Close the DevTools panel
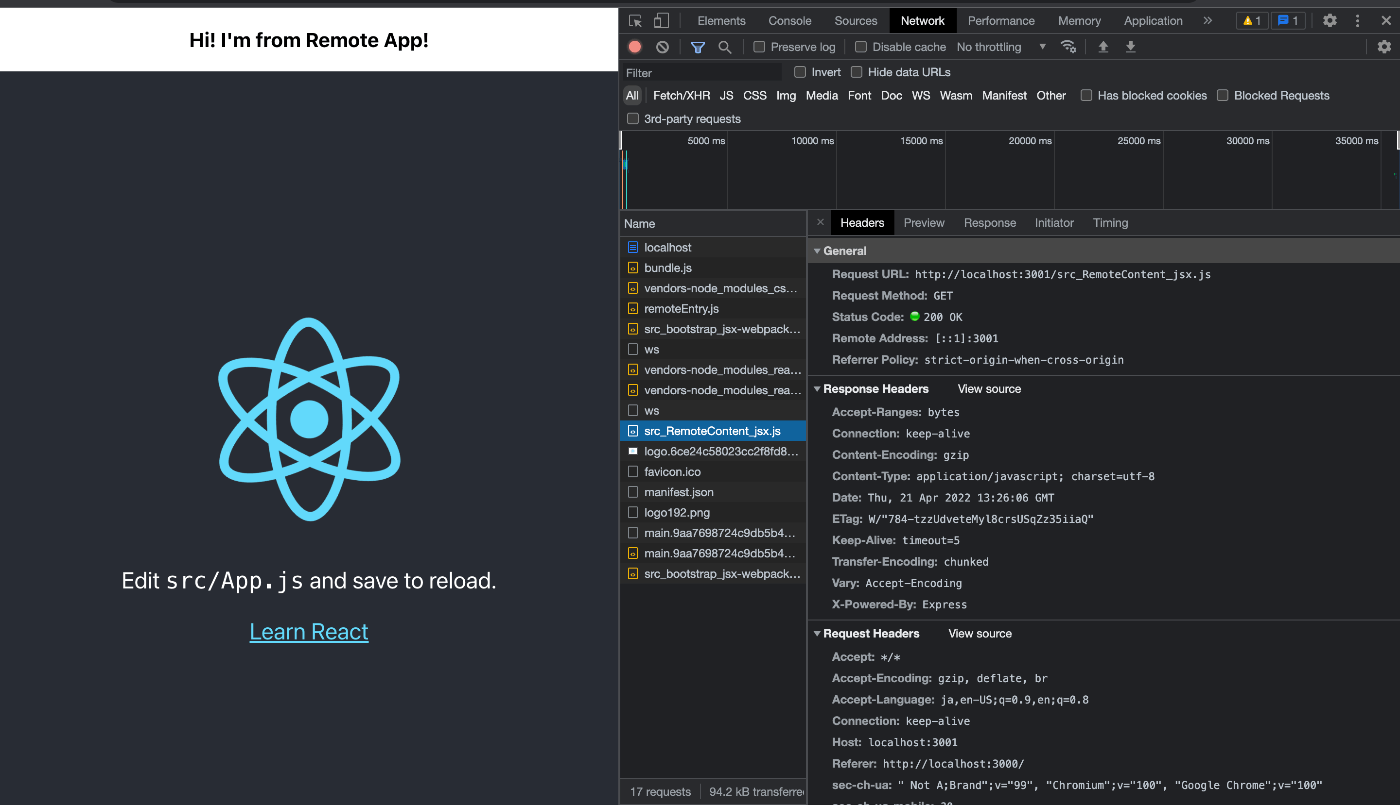The image size is (1400, 805). click(1384, 21)
